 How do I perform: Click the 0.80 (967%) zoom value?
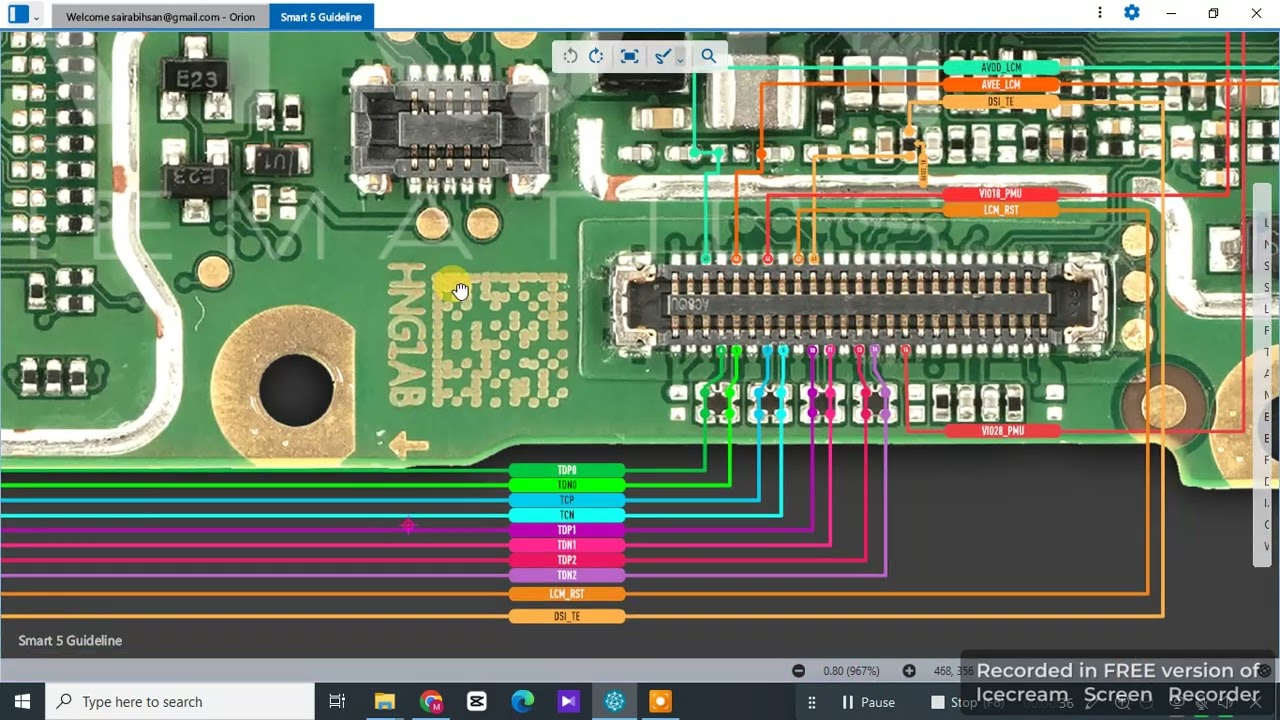[x=851, y=671]
